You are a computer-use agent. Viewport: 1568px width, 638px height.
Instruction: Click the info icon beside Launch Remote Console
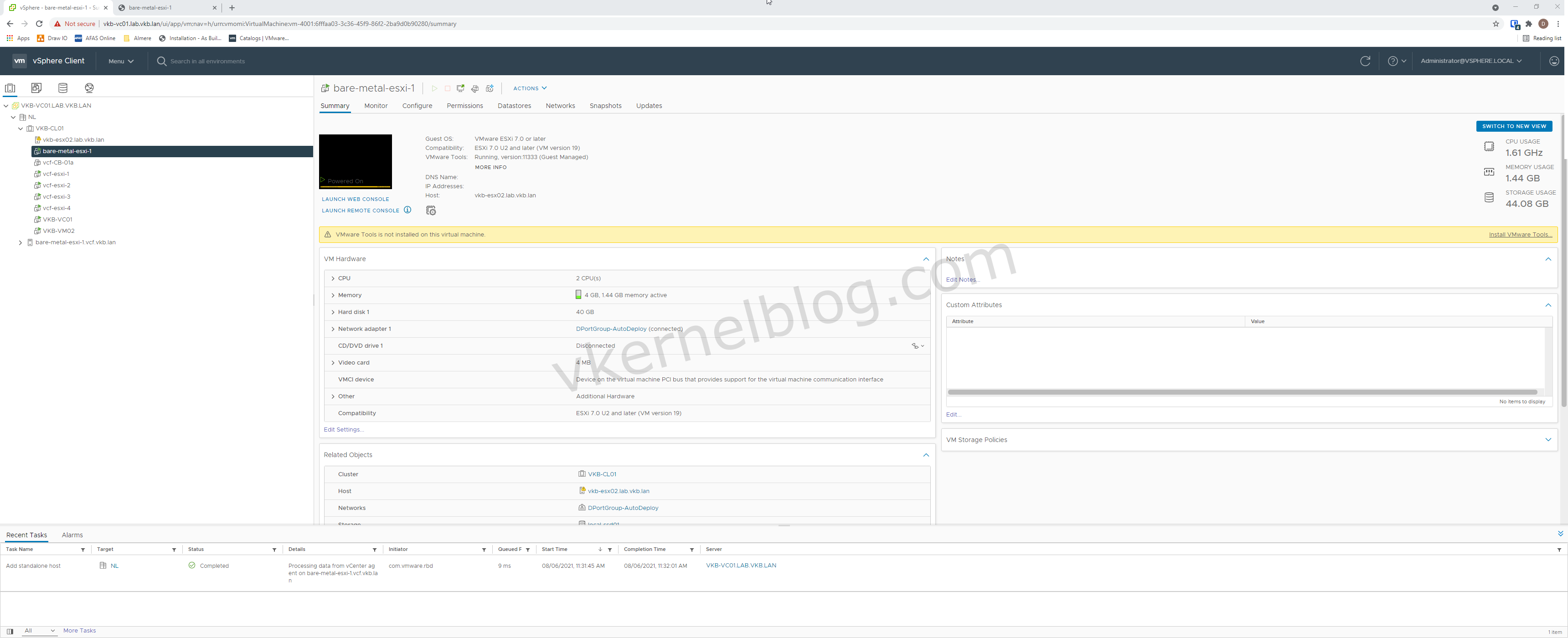(407, 210)
